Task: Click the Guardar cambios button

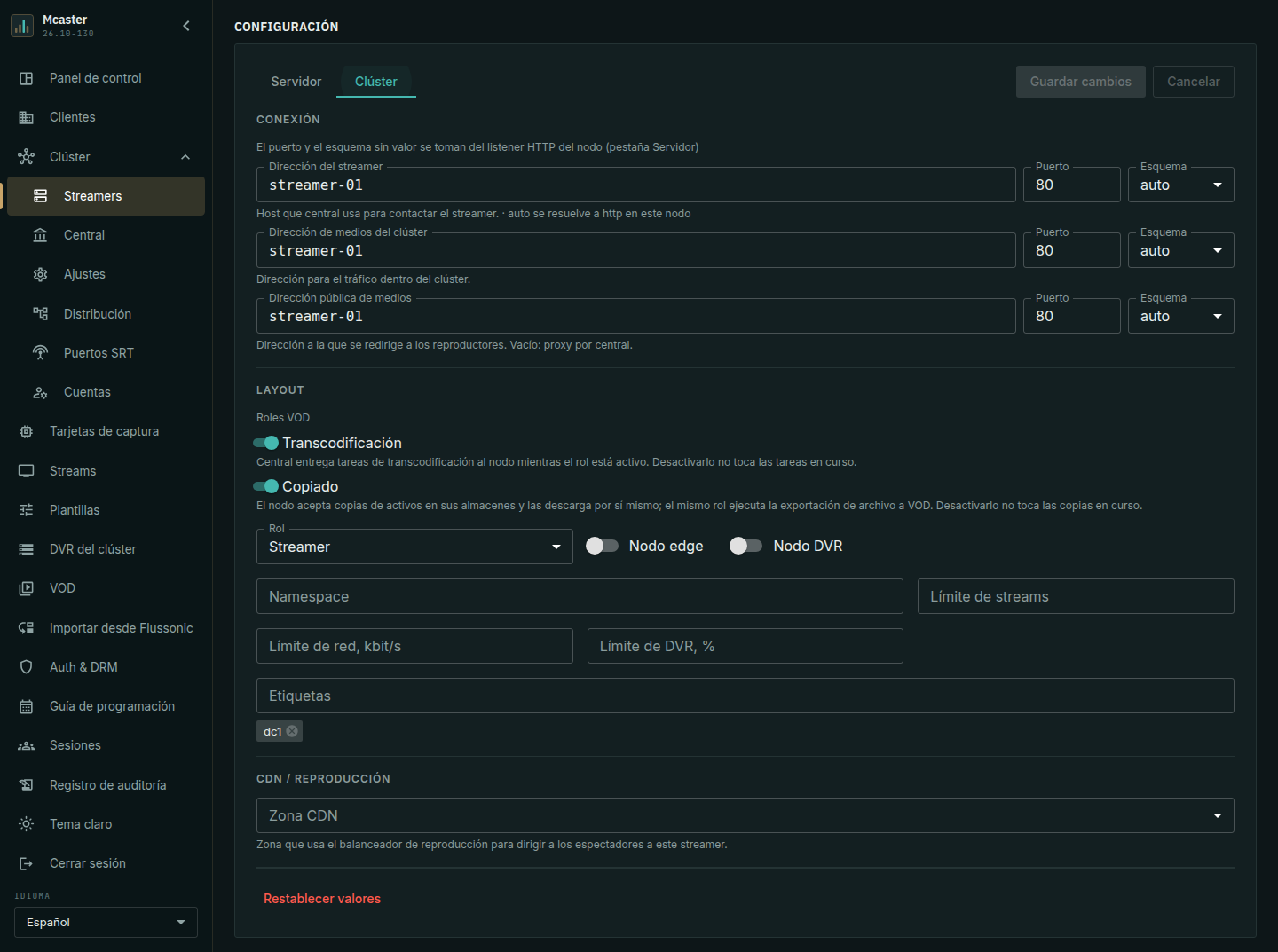Action: [x=1080, y=82]
